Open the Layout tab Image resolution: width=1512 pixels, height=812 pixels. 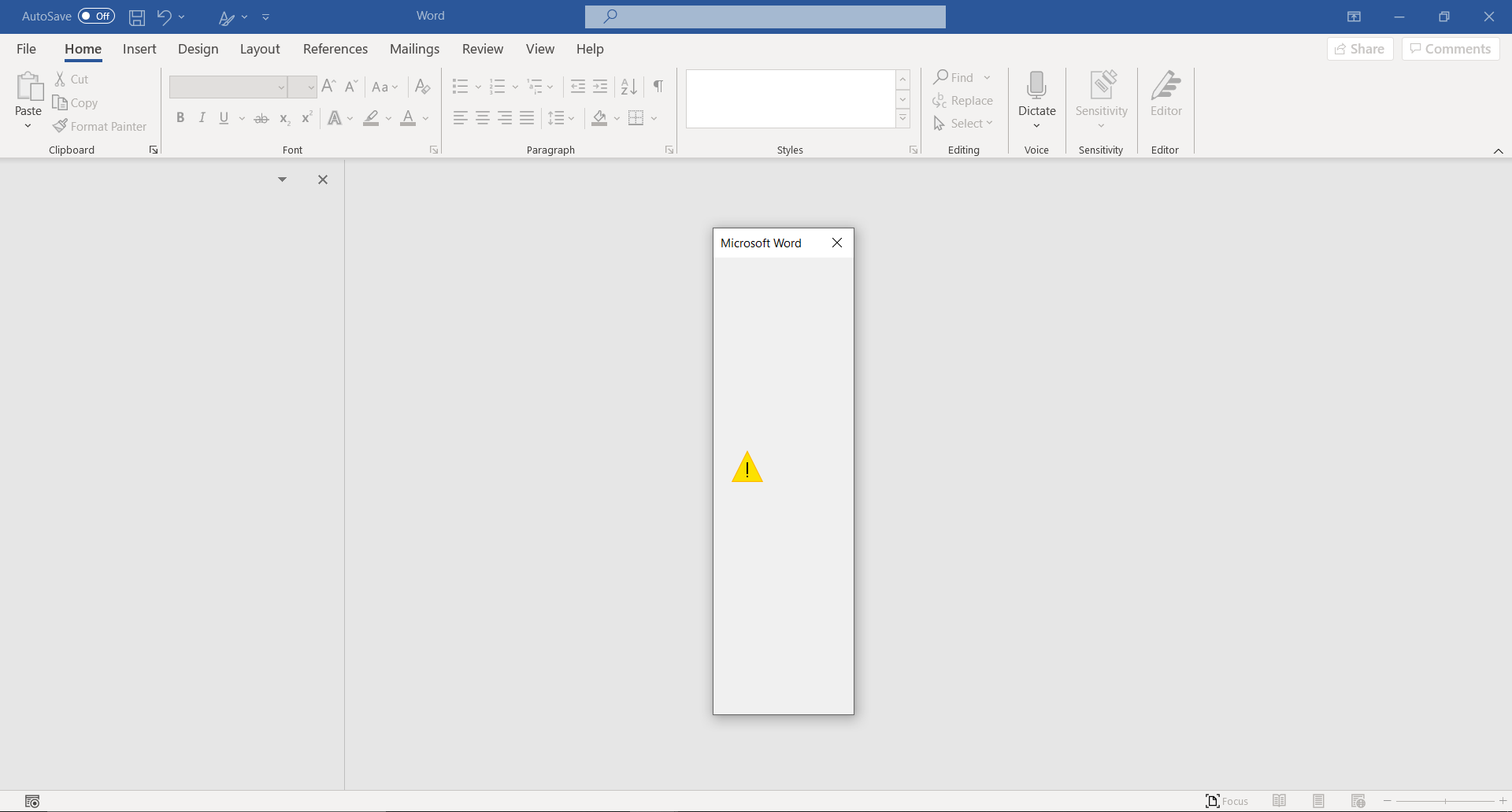[x=260, y=49]
